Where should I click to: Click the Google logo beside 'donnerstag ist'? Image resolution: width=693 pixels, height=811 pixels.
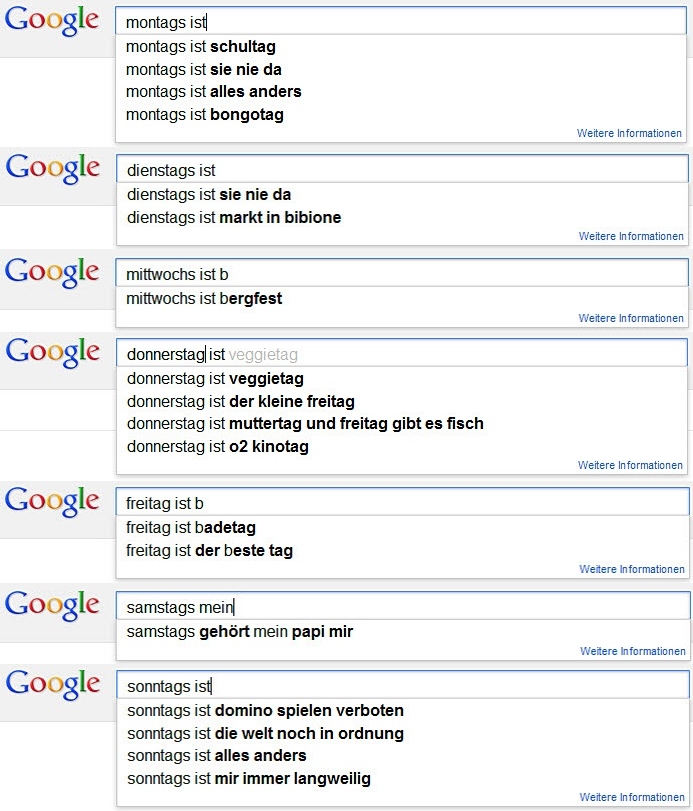pyautogui.click(x=52, y=353)
